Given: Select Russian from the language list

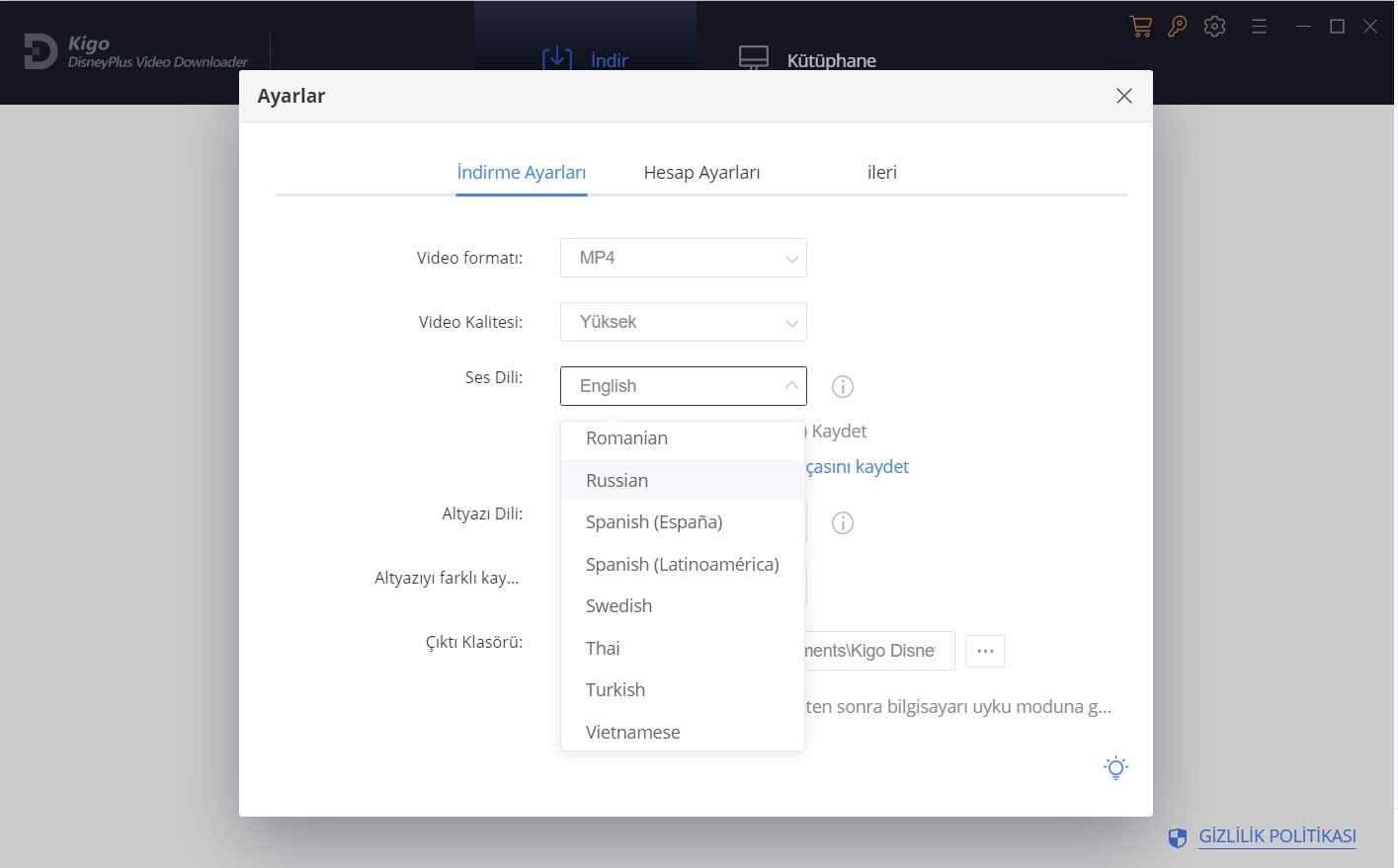Looking at the screenshot, I should point(617,481).
